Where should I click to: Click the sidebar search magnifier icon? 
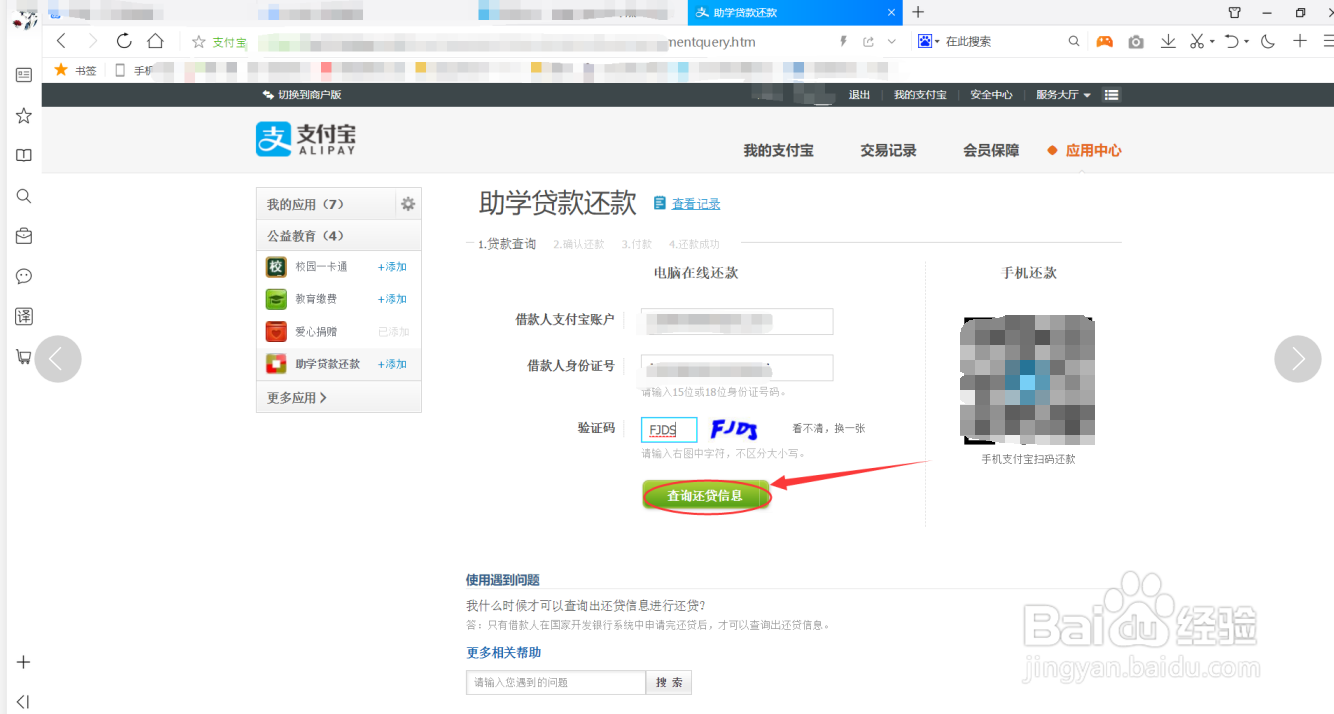24,196
